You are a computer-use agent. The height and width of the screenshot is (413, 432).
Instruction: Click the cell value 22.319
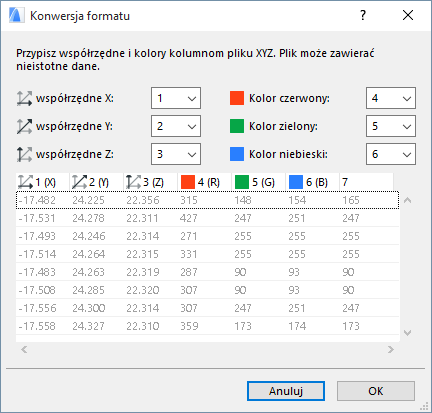point(143,272)
